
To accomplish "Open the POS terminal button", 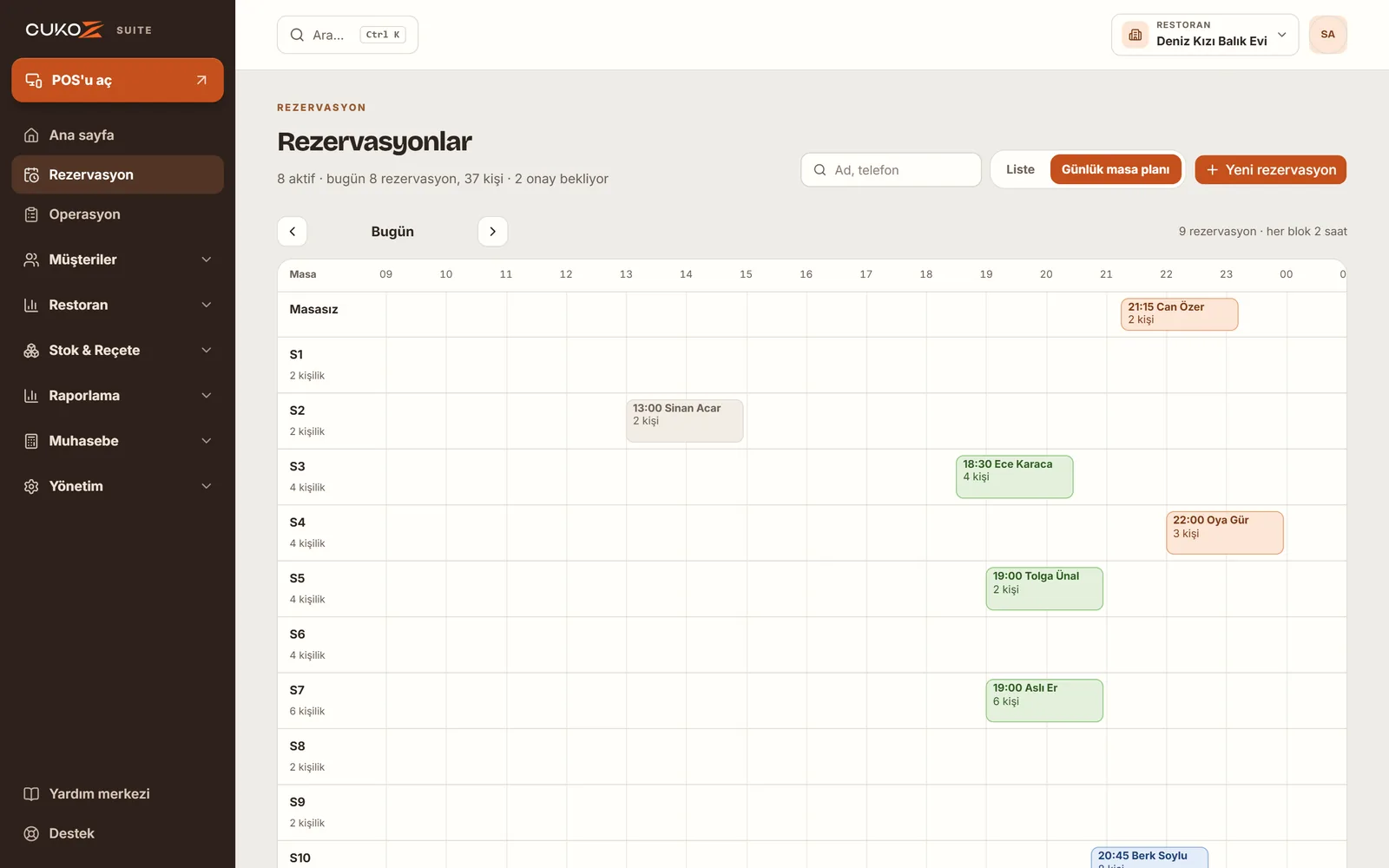I will coord(117,80).
